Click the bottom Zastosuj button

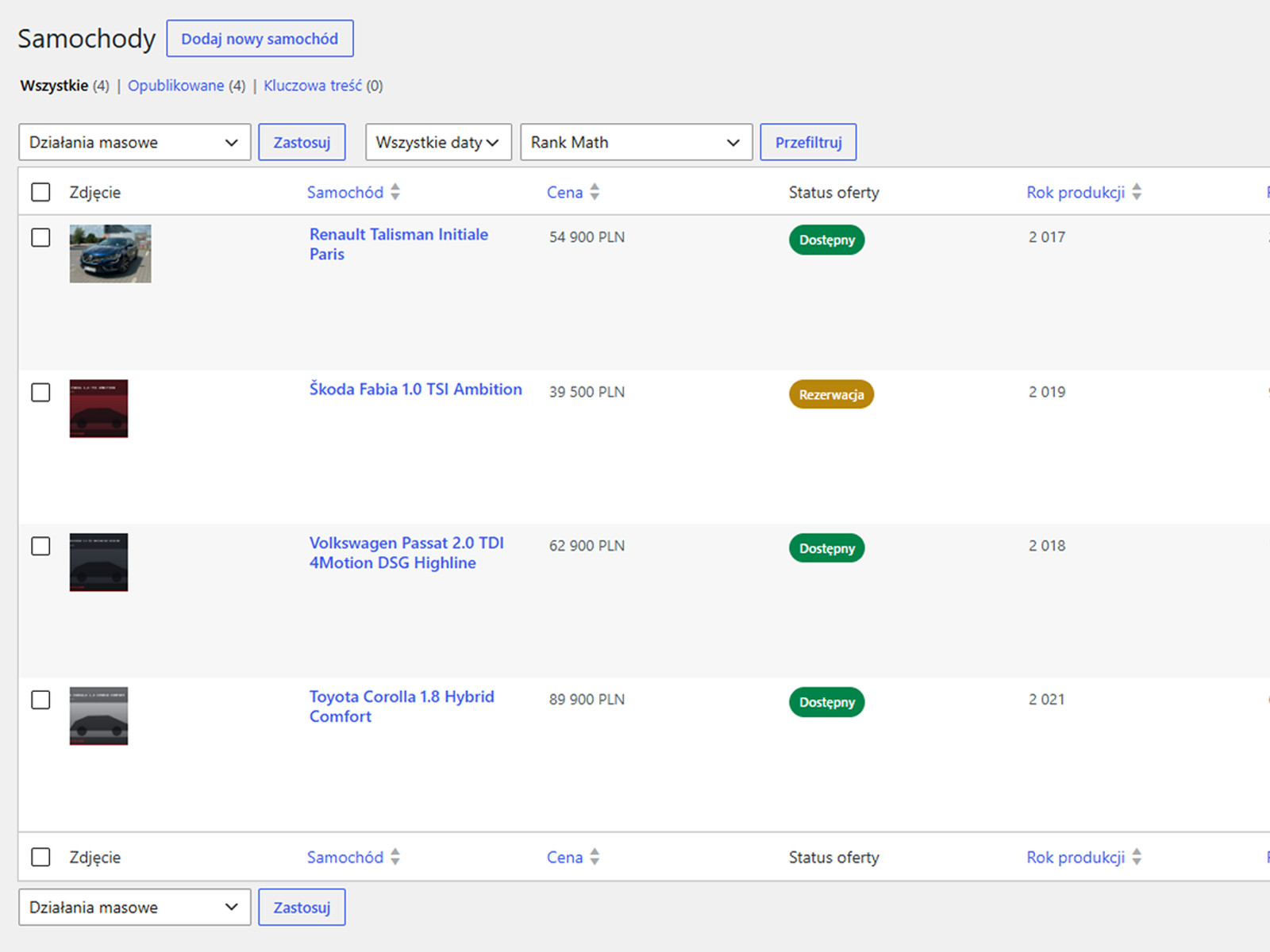302,907
